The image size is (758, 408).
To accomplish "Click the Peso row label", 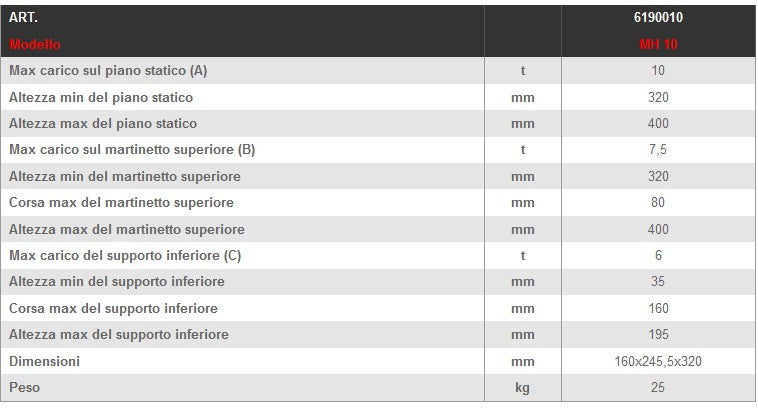I will tap(25, 387).
